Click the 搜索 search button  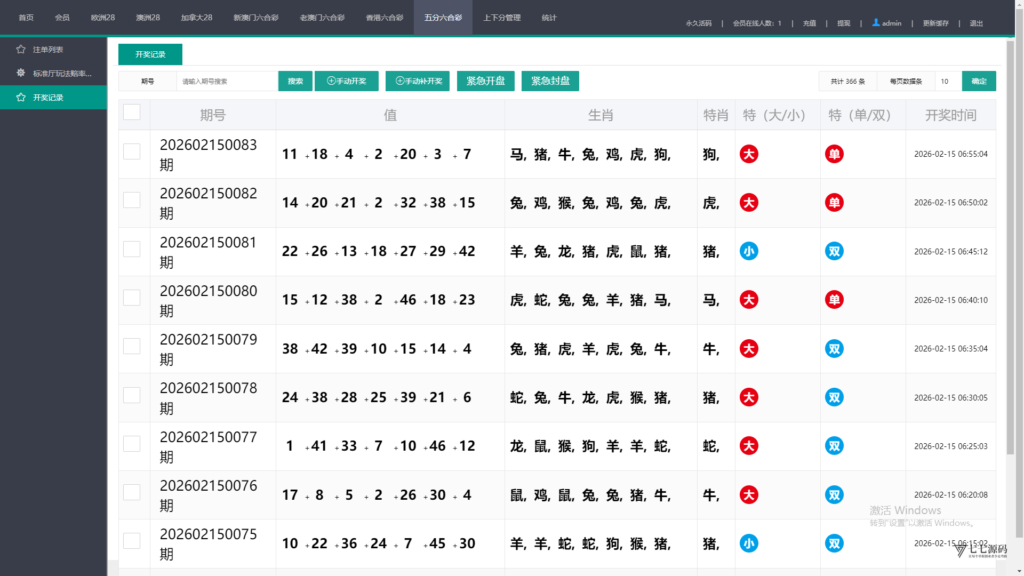[x=295, y=82]
